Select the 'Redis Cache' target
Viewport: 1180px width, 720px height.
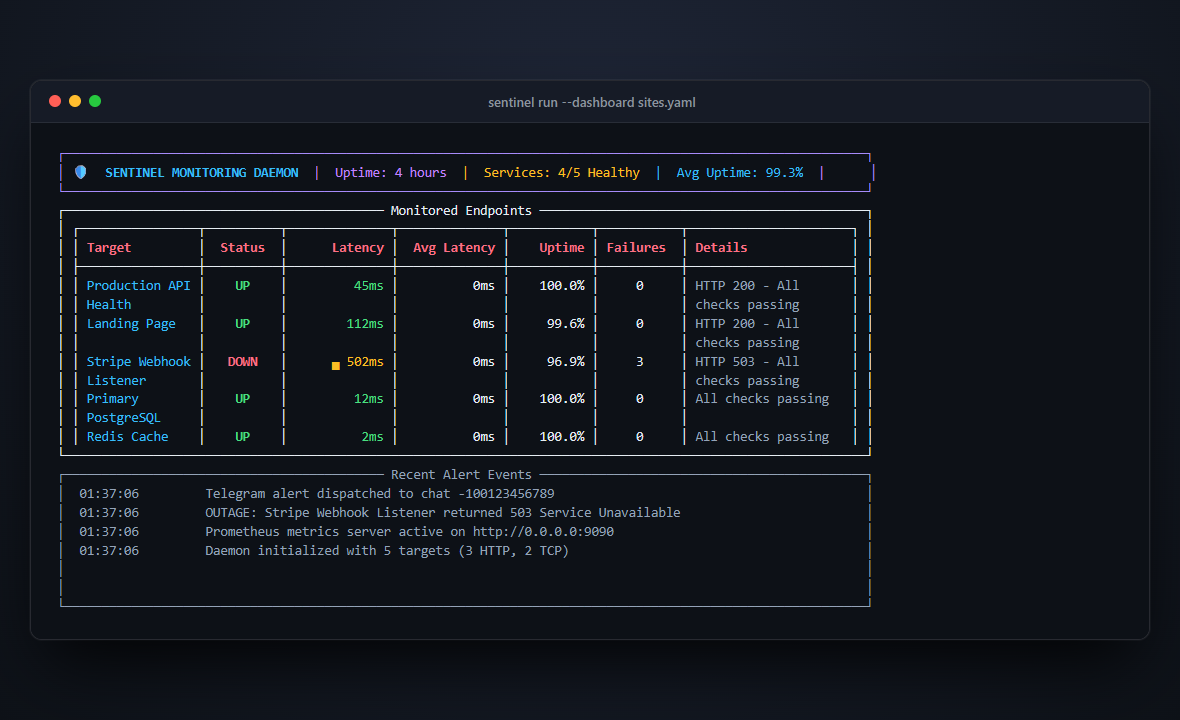click(x=127, y=436)
